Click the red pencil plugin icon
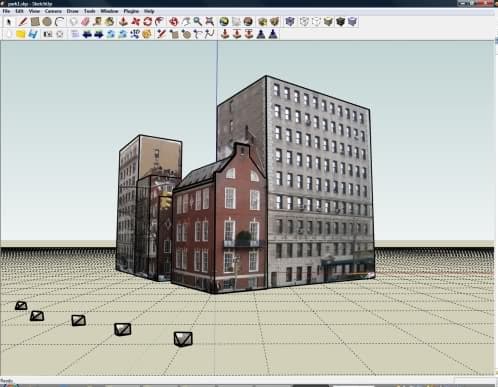 (161, 34)
